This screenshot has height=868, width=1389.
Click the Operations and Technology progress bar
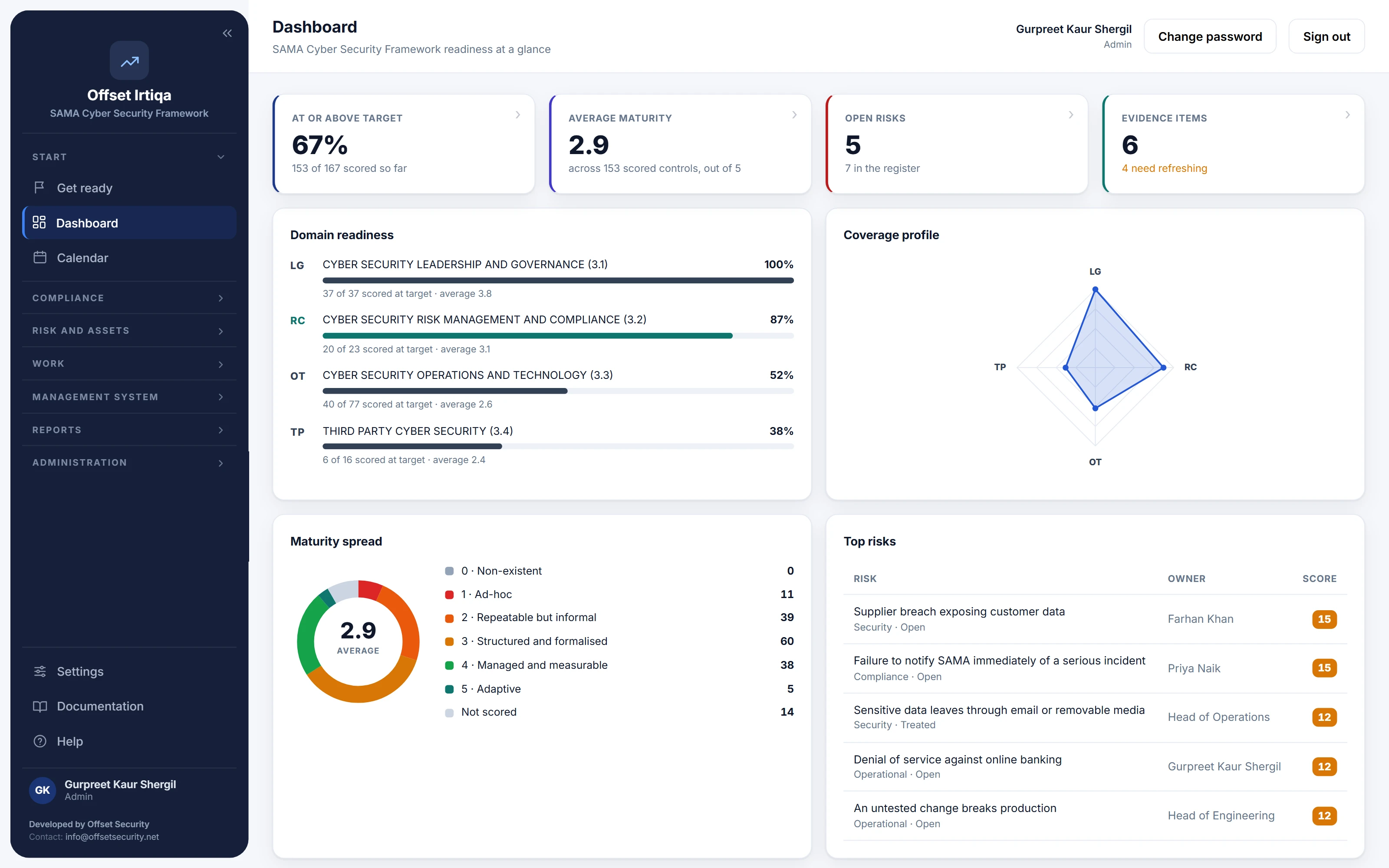pyautogui.click(x=558, y=391)
